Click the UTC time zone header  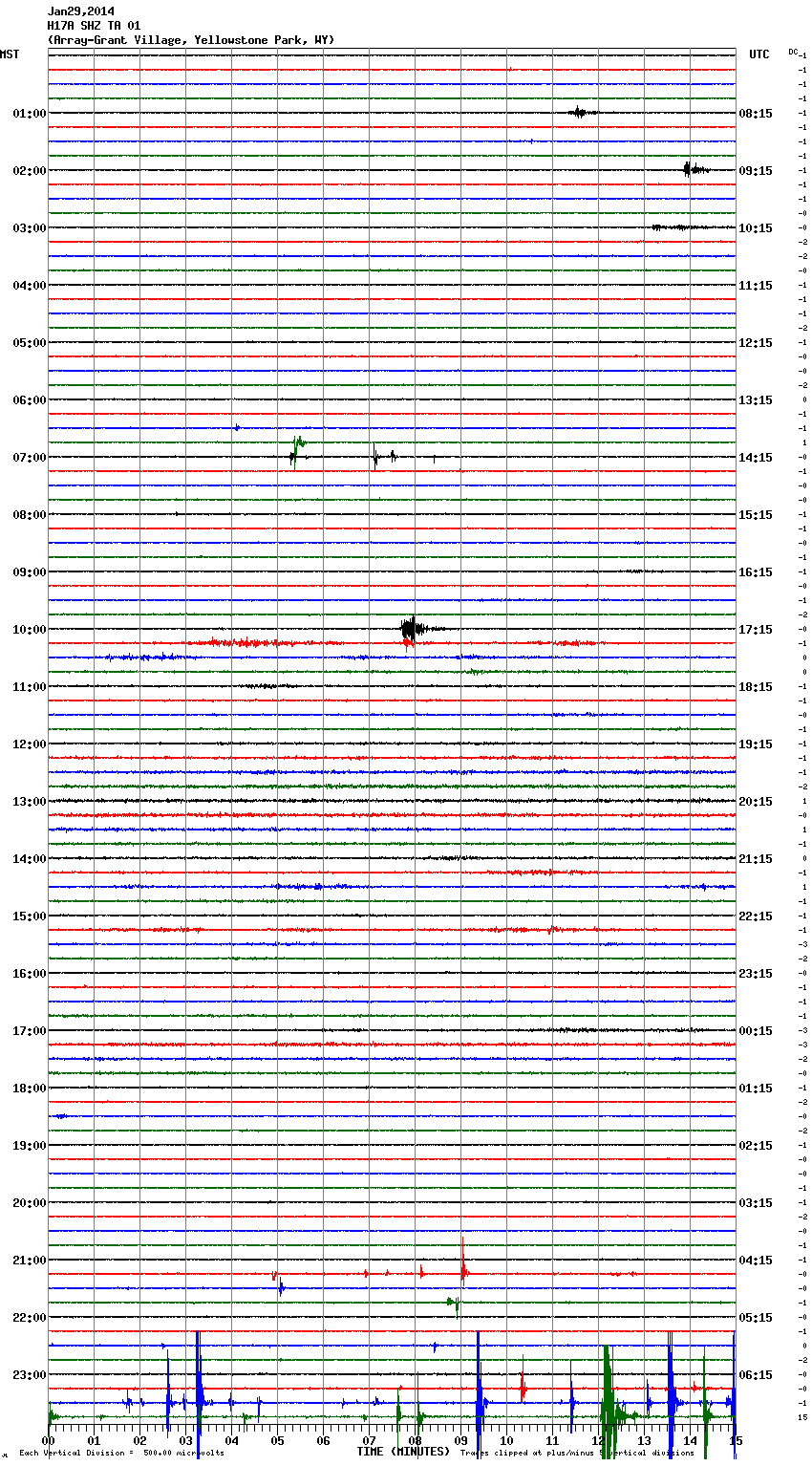[x=759, y=54]
